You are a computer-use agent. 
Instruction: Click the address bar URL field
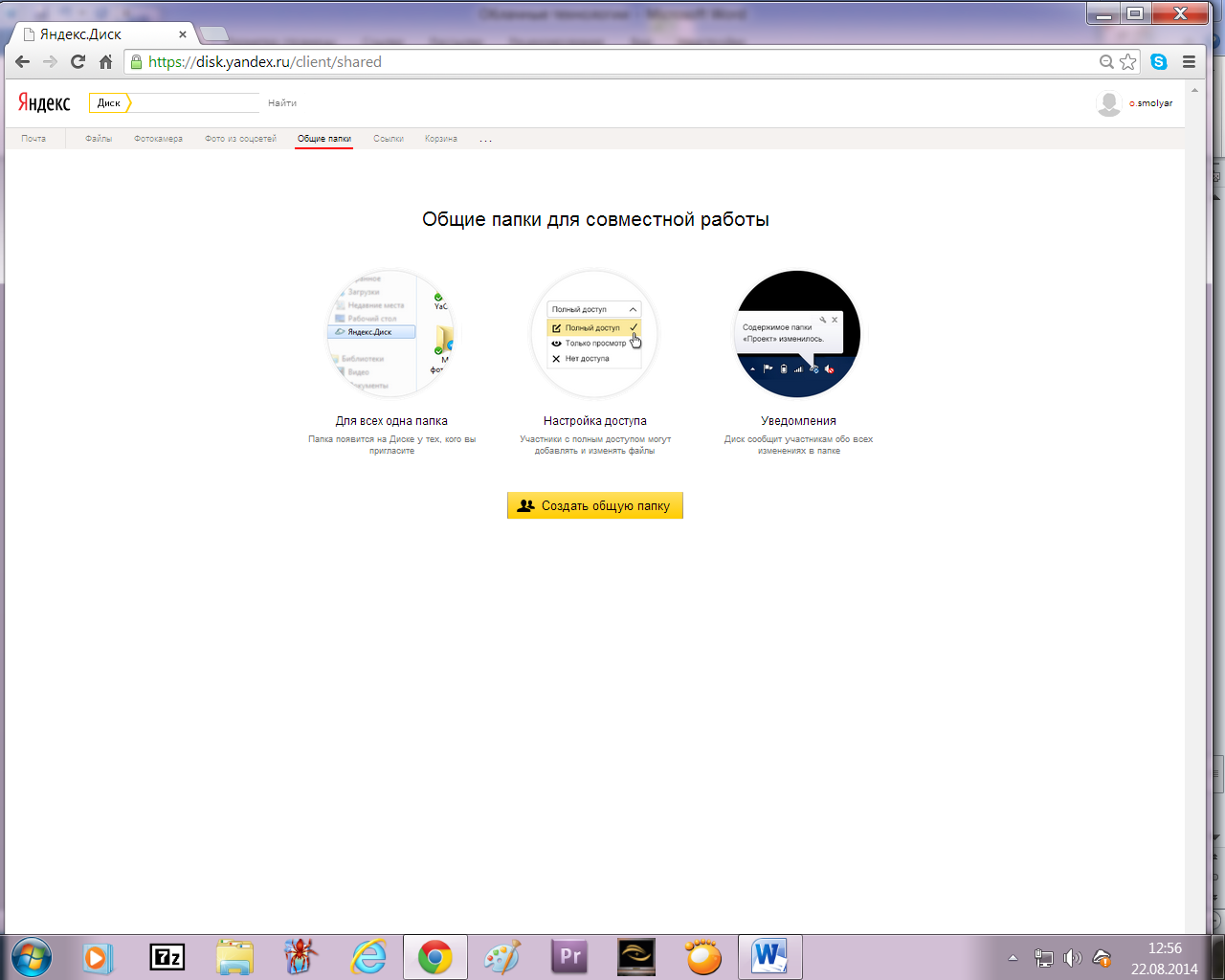(612, 61)
